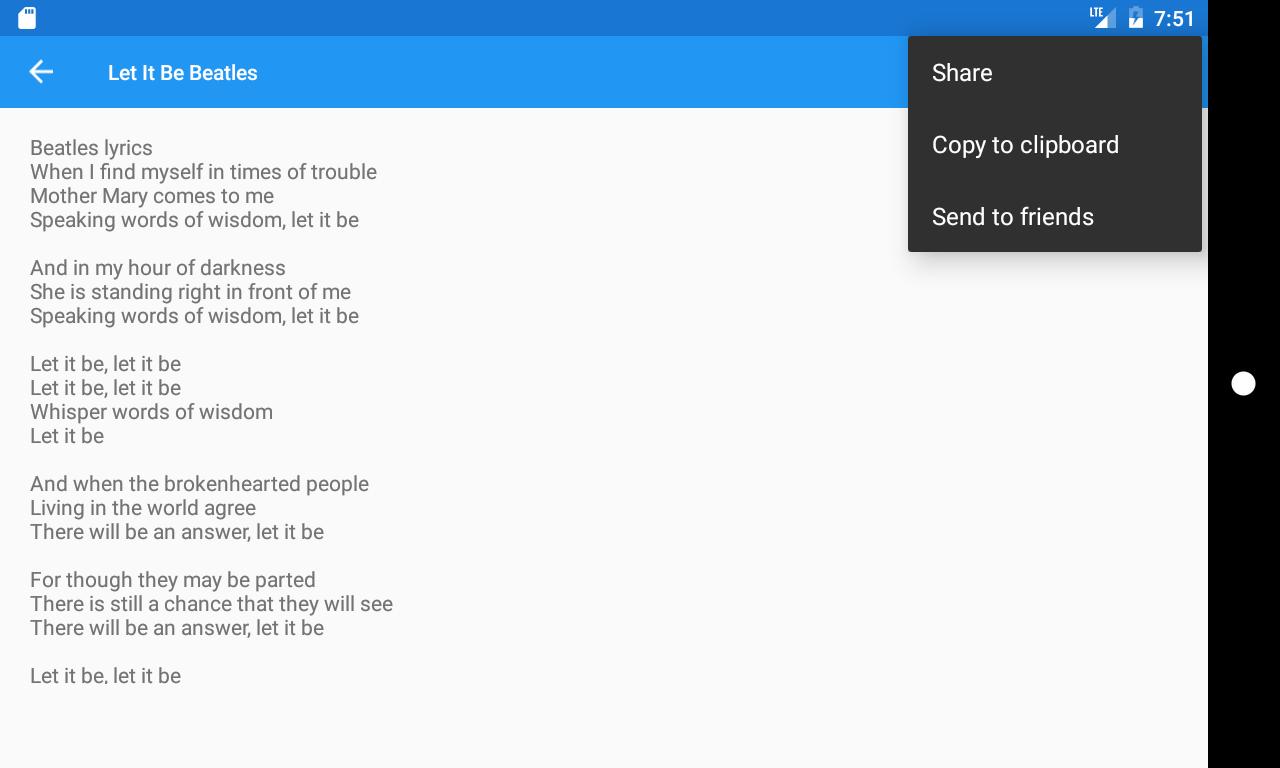Tap the 7:51 clock in status bar
The image size is (1280, 768).
[1174, 18]
